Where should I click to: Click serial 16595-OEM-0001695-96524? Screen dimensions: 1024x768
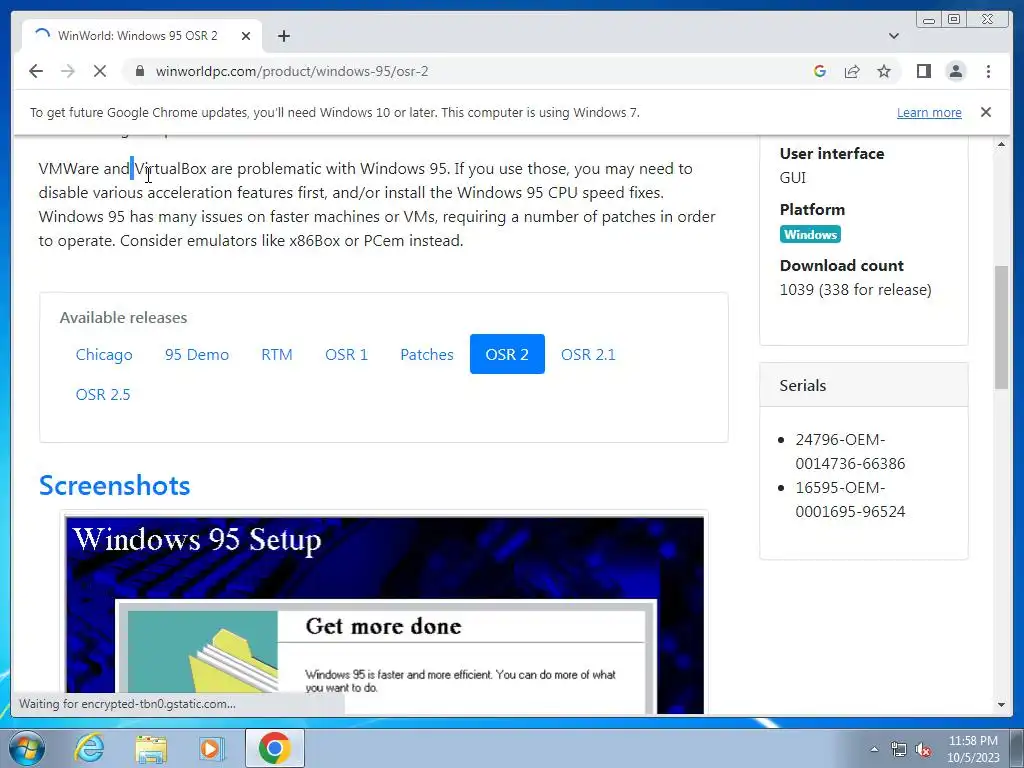click(x=850, y=500)
